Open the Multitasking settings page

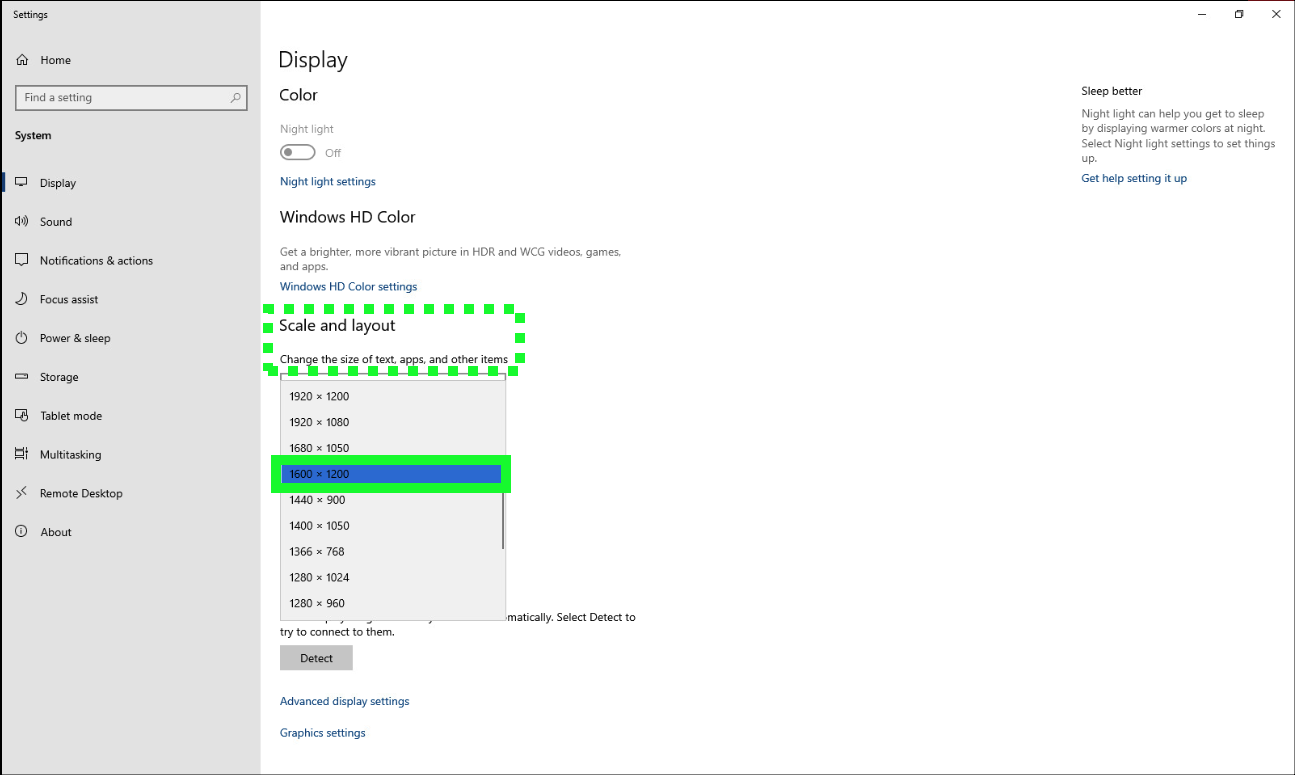pyautogui.click(x=70, y=455)
